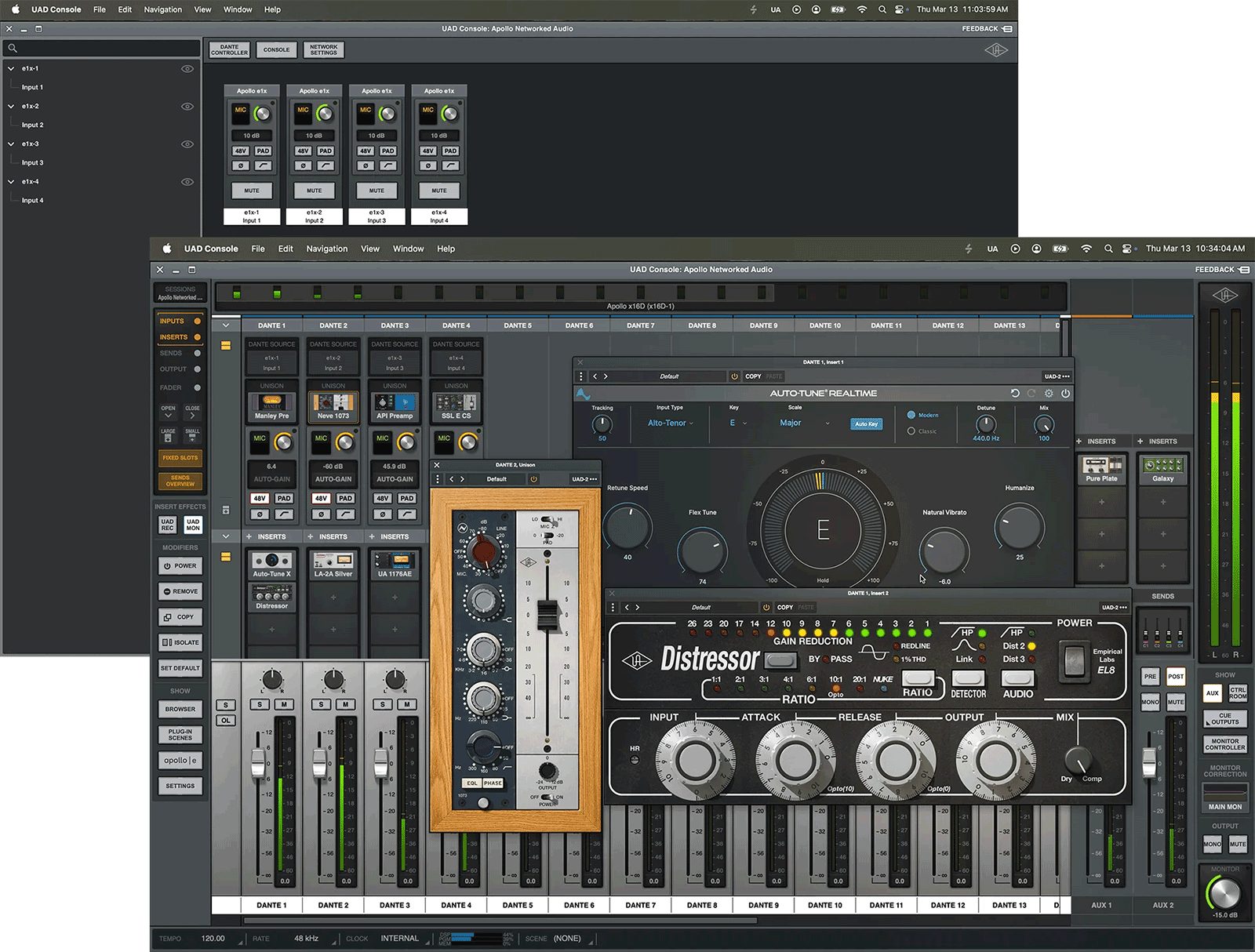The image size is (1255, 952).
Task: Click the DANTE 1 channel fader handle
Action: pyautogui.click(x=258, y=762)
